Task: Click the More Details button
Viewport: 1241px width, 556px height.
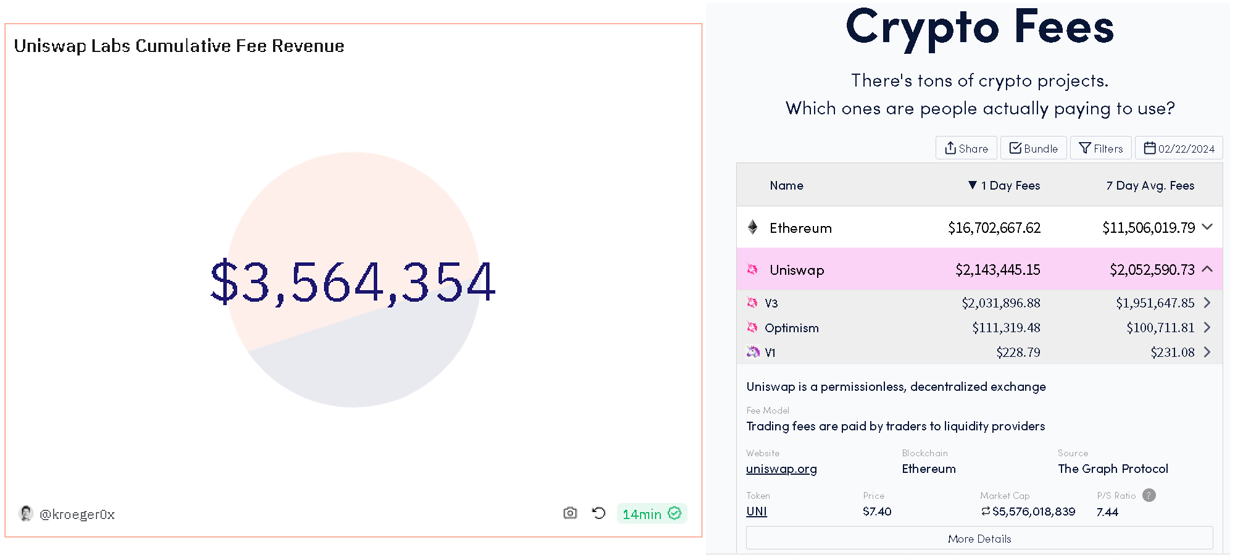Action: [x=979, y=538]
